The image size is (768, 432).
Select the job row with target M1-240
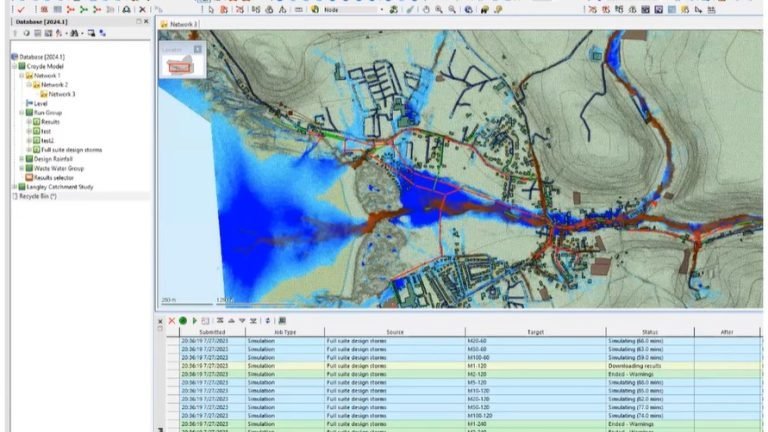tap(464, 424)
